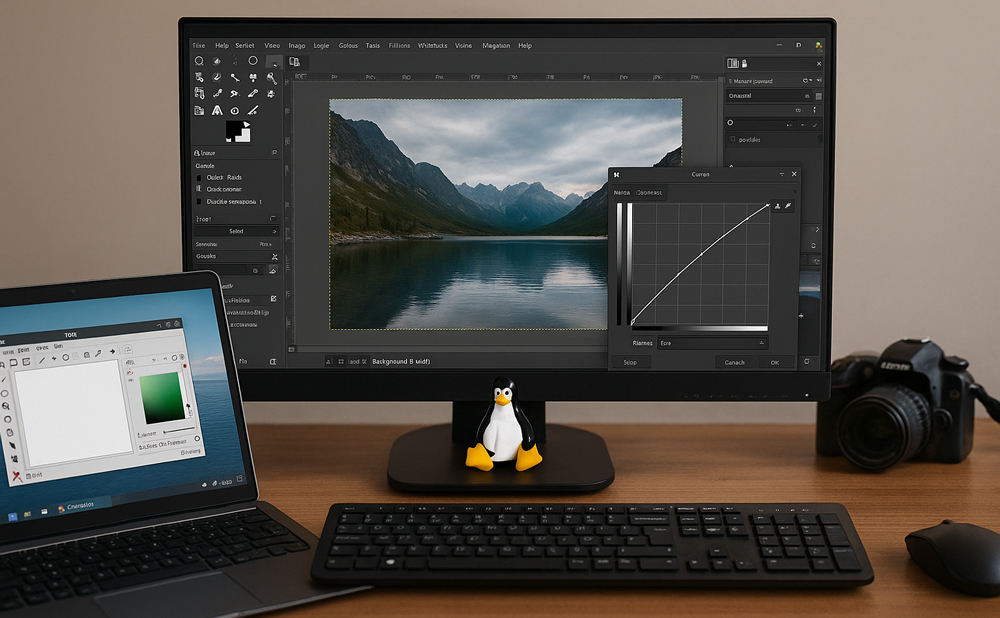Click the chevron arrow right of the Curves dialog
This screenshot has height=618, width=1000.
coord(817,230)
